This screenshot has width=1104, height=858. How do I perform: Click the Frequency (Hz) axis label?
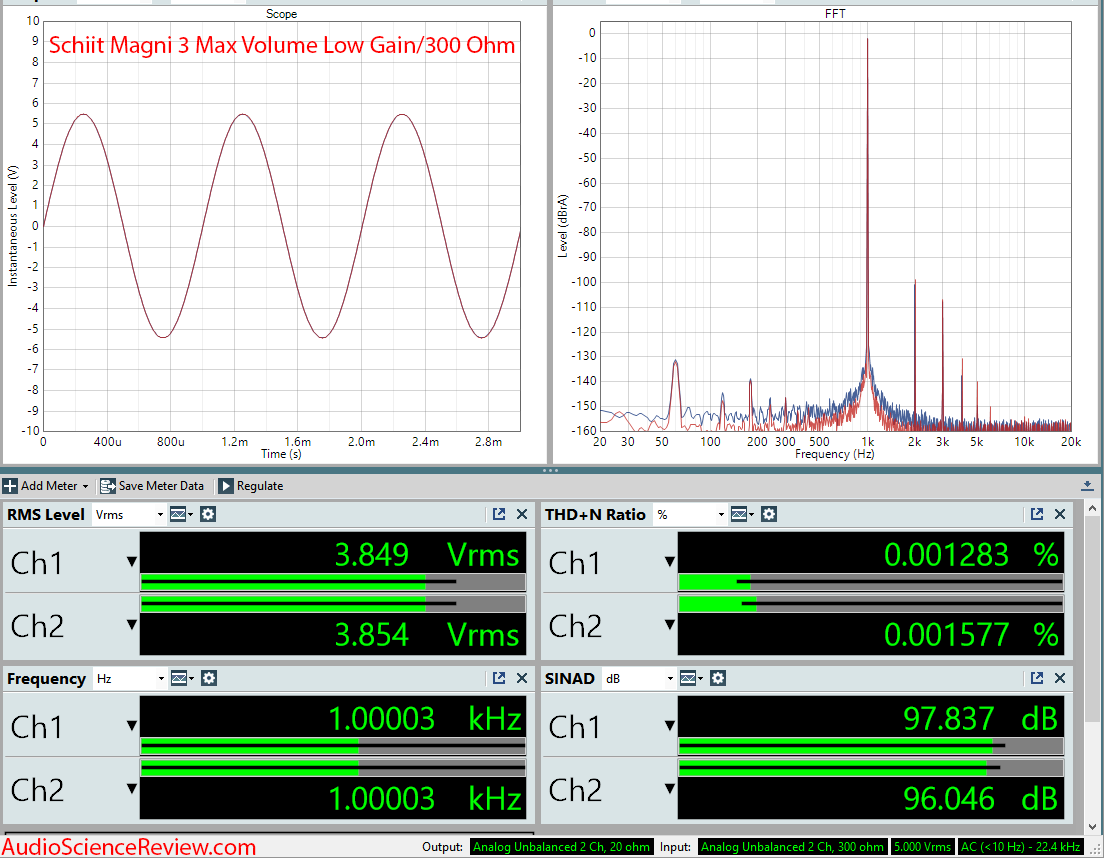834,455
